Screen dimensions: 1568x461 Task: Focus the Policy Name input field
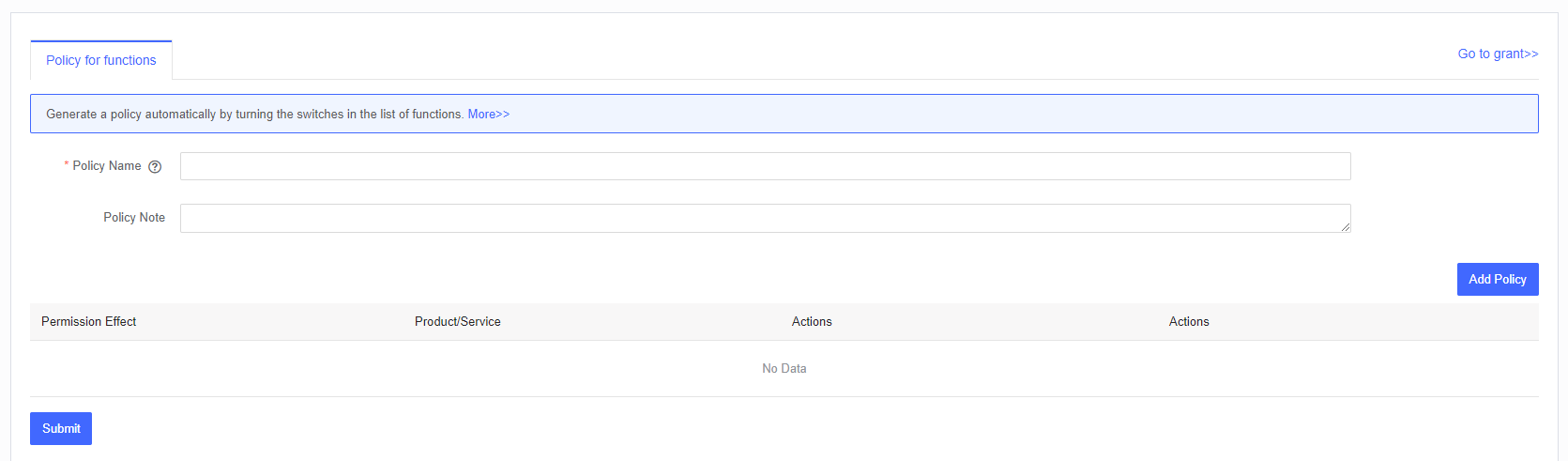(x=765, y=166)
